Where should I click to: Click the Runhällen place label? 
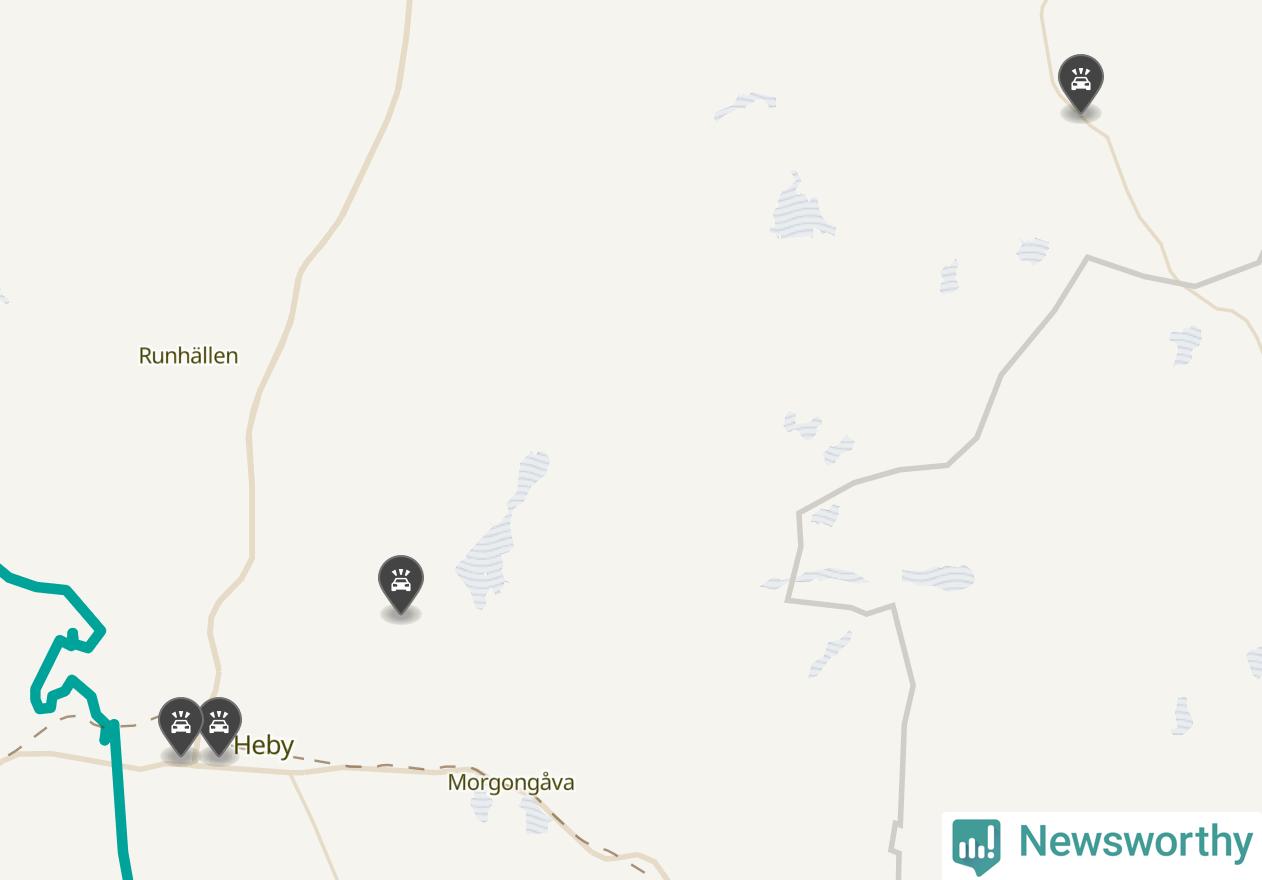[188, 355]
